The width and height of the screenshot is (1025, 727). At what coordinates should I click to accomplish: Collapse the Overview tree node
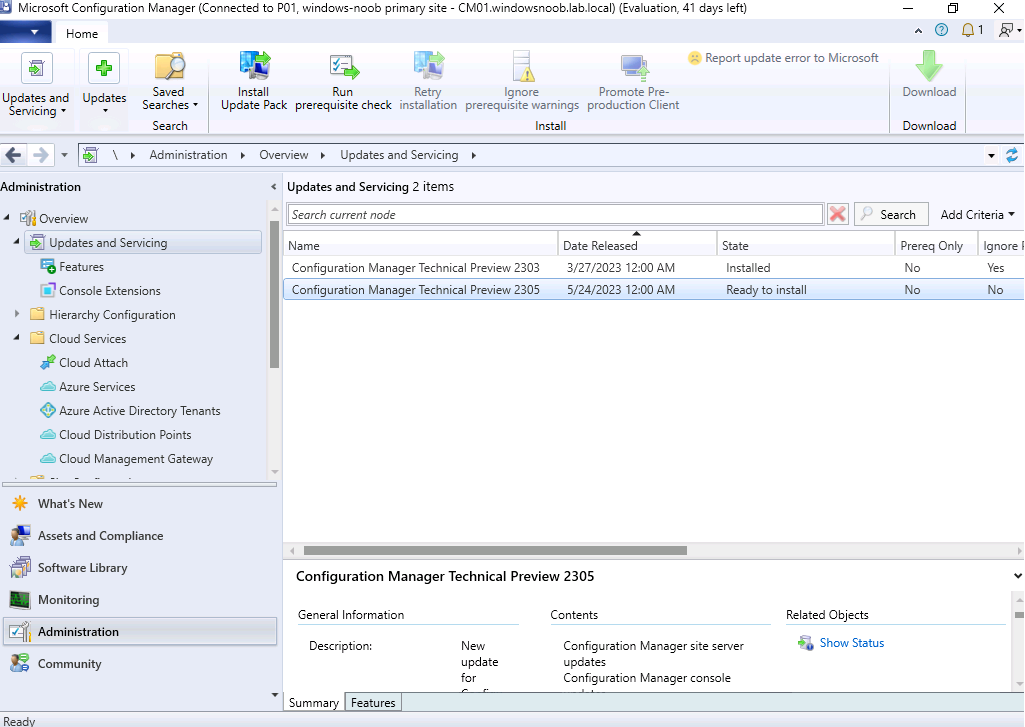tap(7, 218)
